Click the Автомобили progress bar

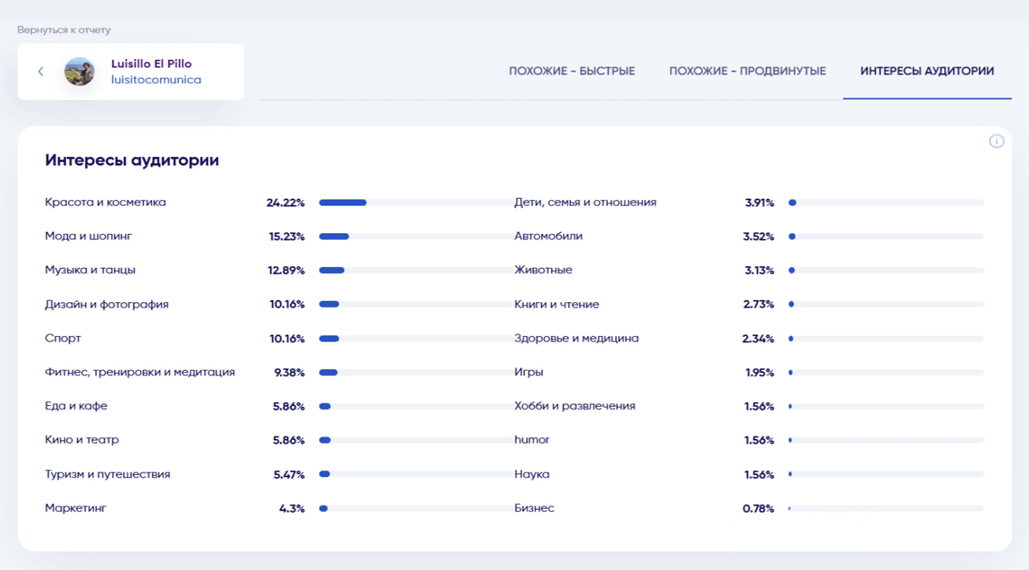coord(885,237)
